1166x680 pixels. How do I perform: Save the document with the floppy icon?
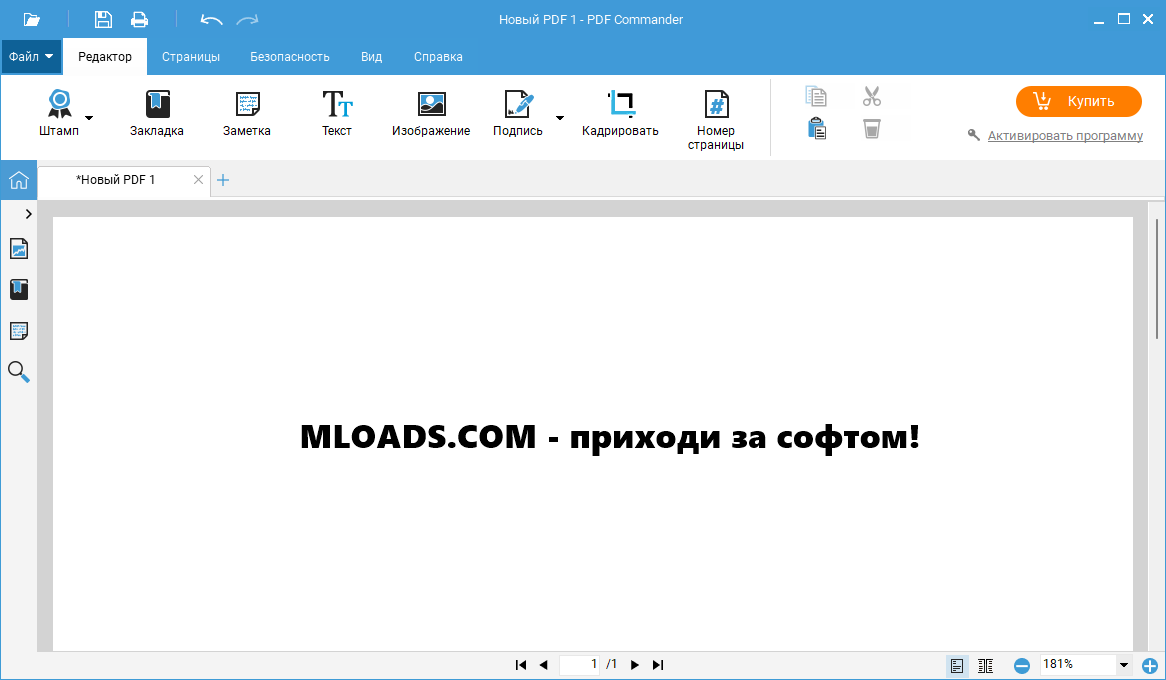[103, 19]
